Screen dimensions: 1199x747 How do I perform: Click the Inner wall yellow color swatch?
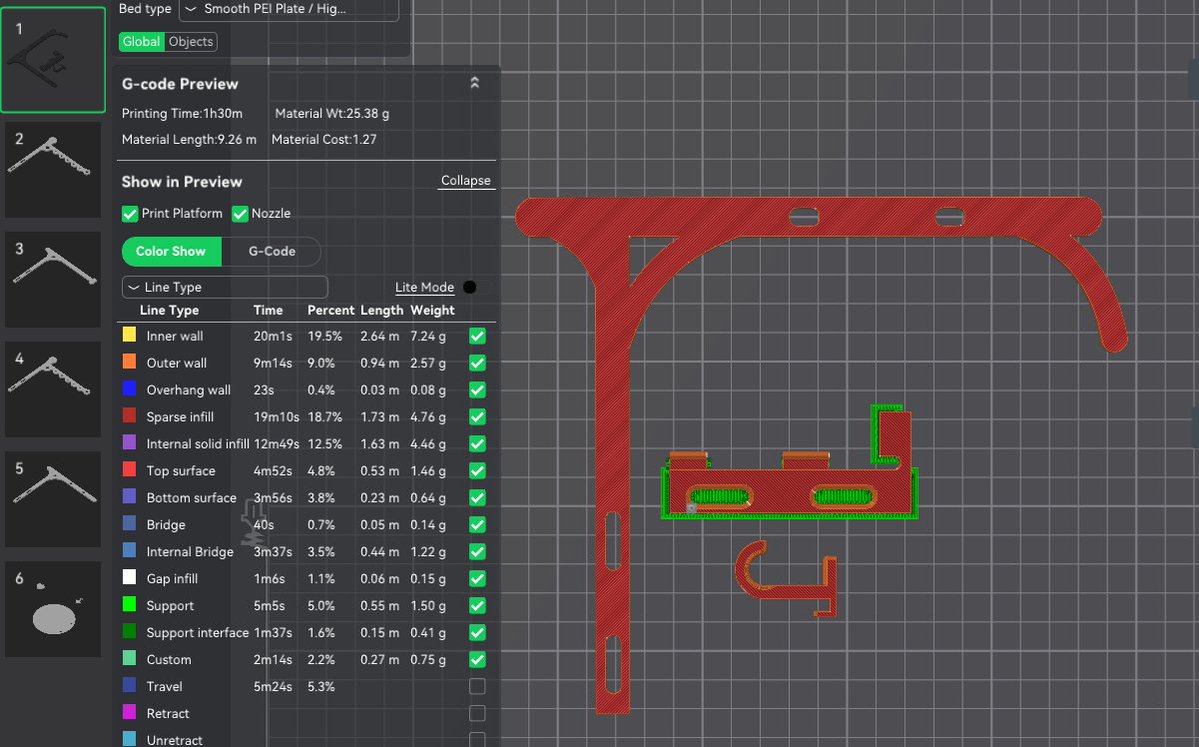[129, 335]
